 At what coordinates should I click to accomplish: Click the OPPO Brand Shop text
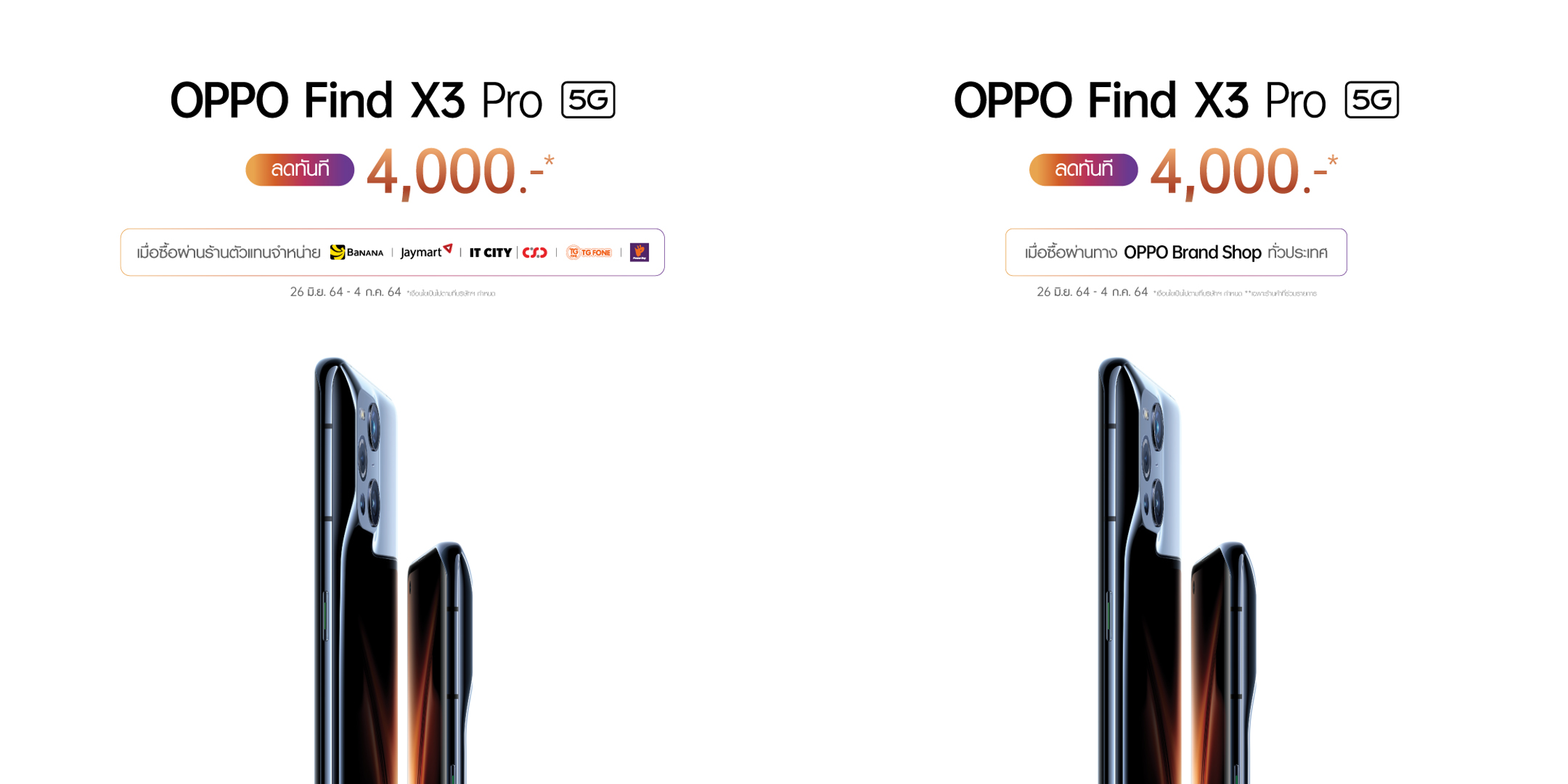(x=1192, y=252)
